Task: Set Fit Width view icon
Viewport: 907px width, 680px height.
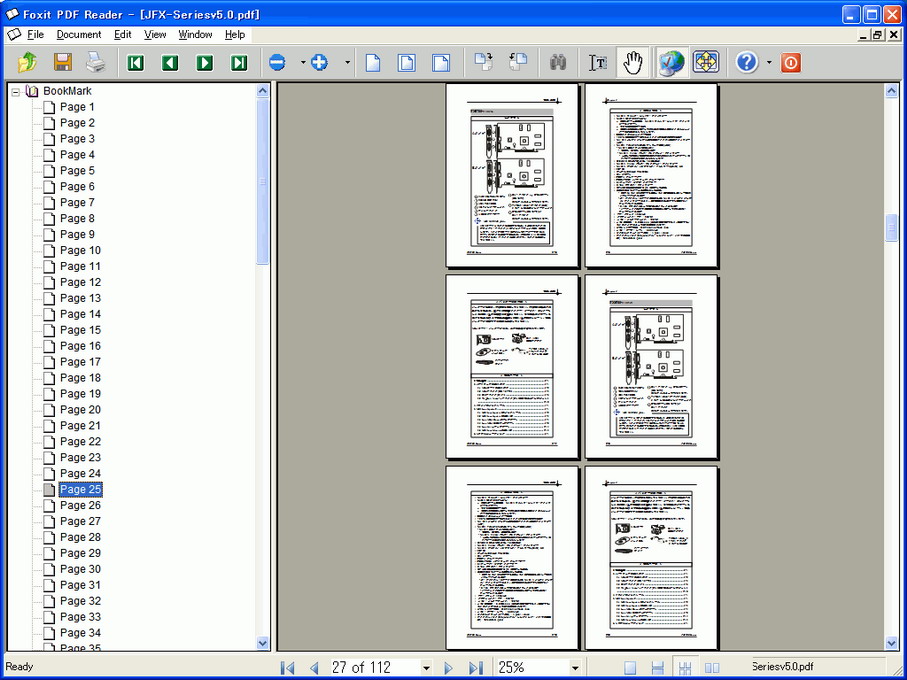Action: point(441,62)
